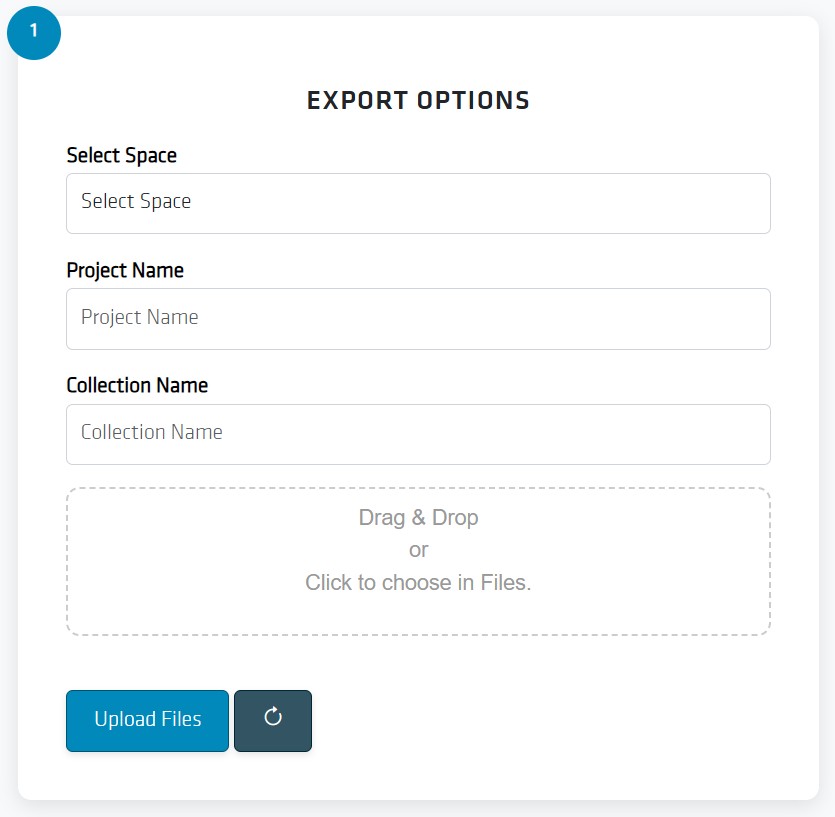835x817 pixels.
Task: Click "Click to choose in Files." text
Action: pyautogui.click(x=418, y=582)
